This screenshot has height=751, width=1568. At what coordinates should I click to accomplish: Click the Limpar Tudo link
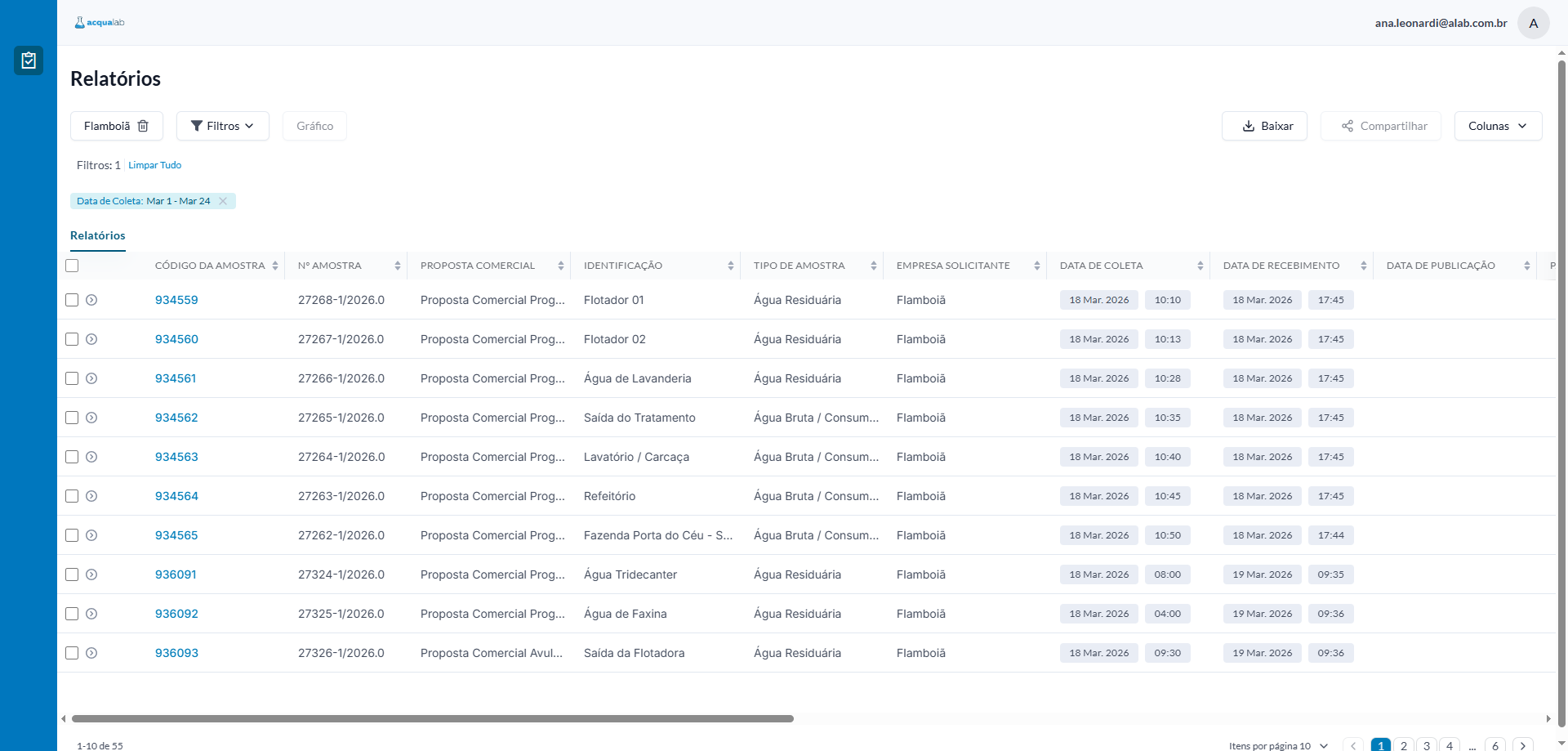coord(154,165)
